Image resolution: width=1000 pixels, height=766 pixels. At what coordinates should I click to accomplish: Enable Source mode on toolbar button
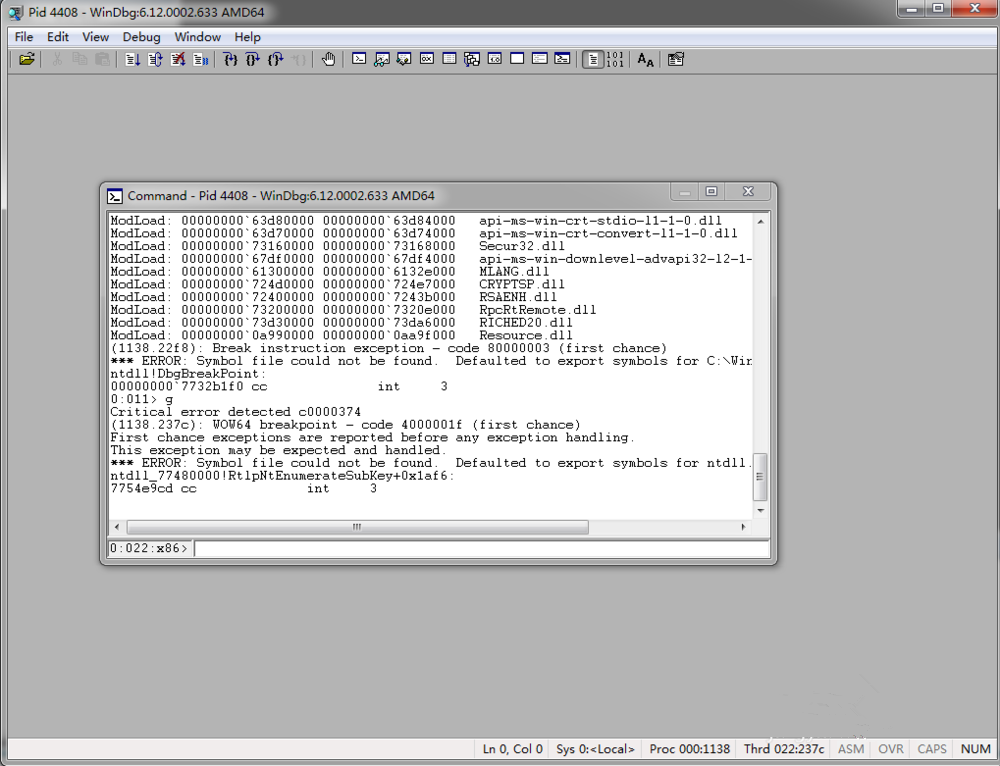[592, 60]
